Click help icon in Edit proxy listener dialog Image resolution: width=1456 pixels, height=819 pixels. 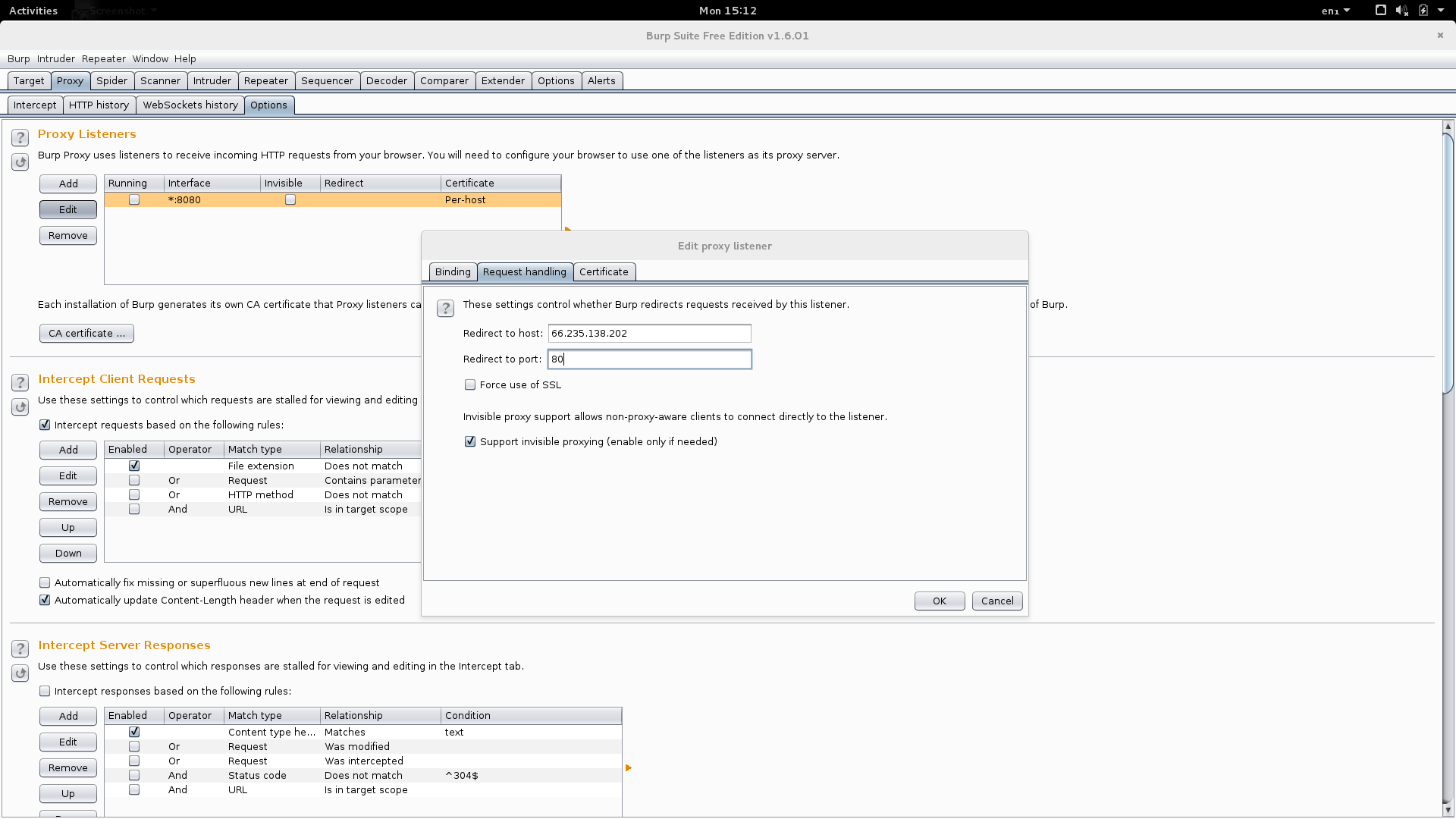(x=445, y=308)
